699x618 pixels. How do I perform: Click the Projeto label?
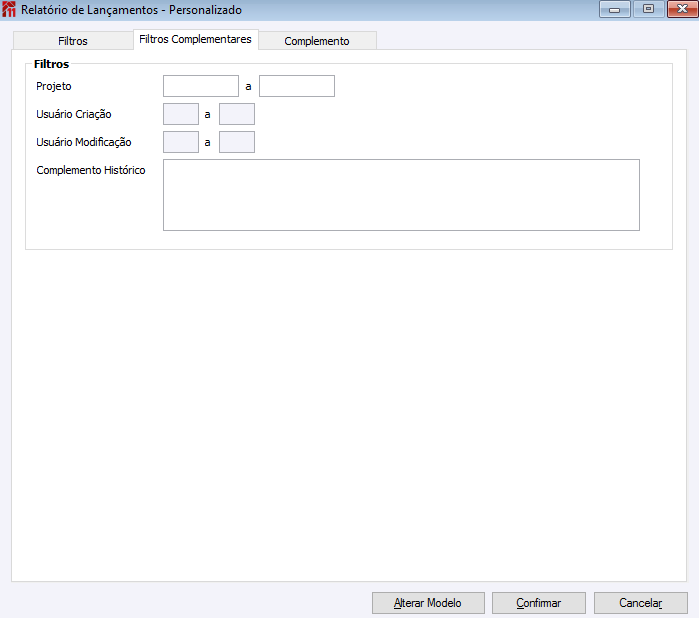coord(53,86)
